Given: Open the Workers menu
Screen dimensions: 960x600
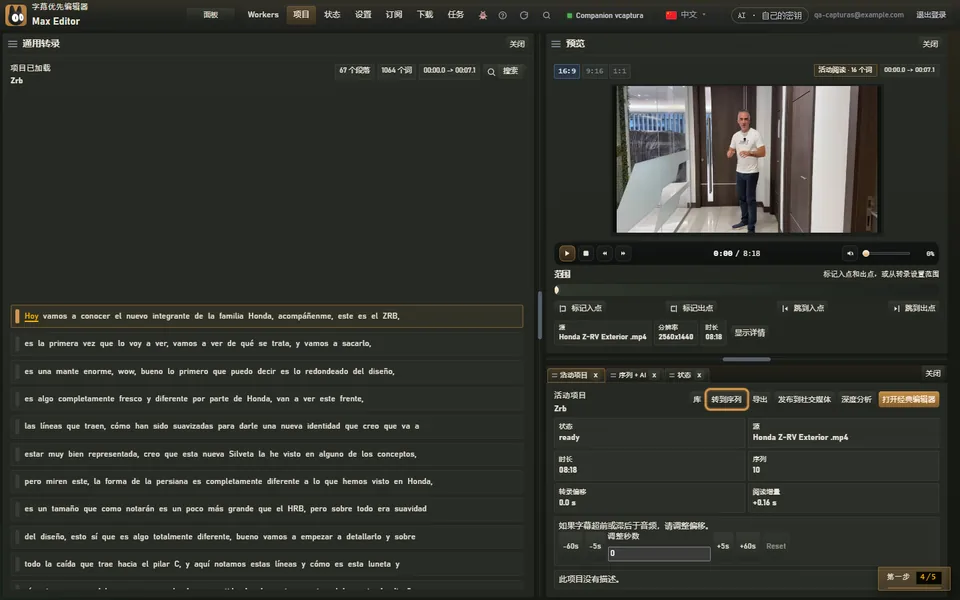Looking at the screenshot, I should (x=263, y=15).
